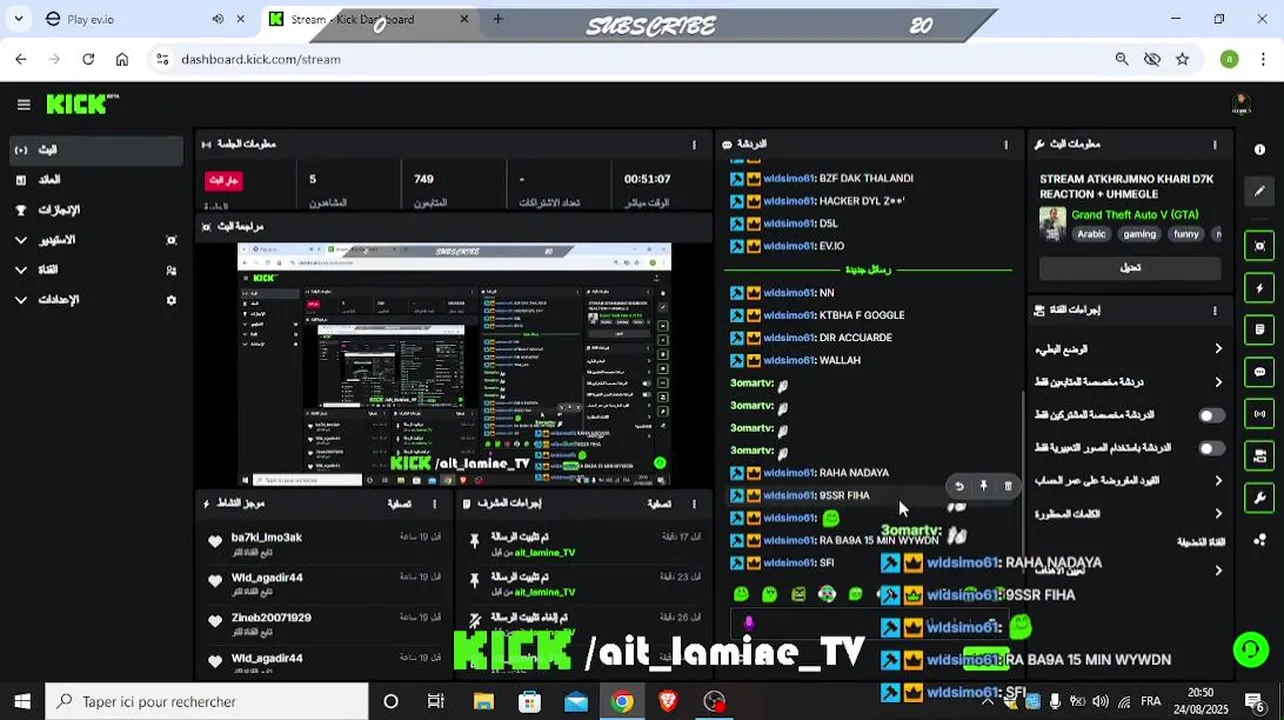Viewport: 1284px width, 720px height.
Task: Toggle the lightning activity widget icon in right sidebar
Action: click(1259, 288)
